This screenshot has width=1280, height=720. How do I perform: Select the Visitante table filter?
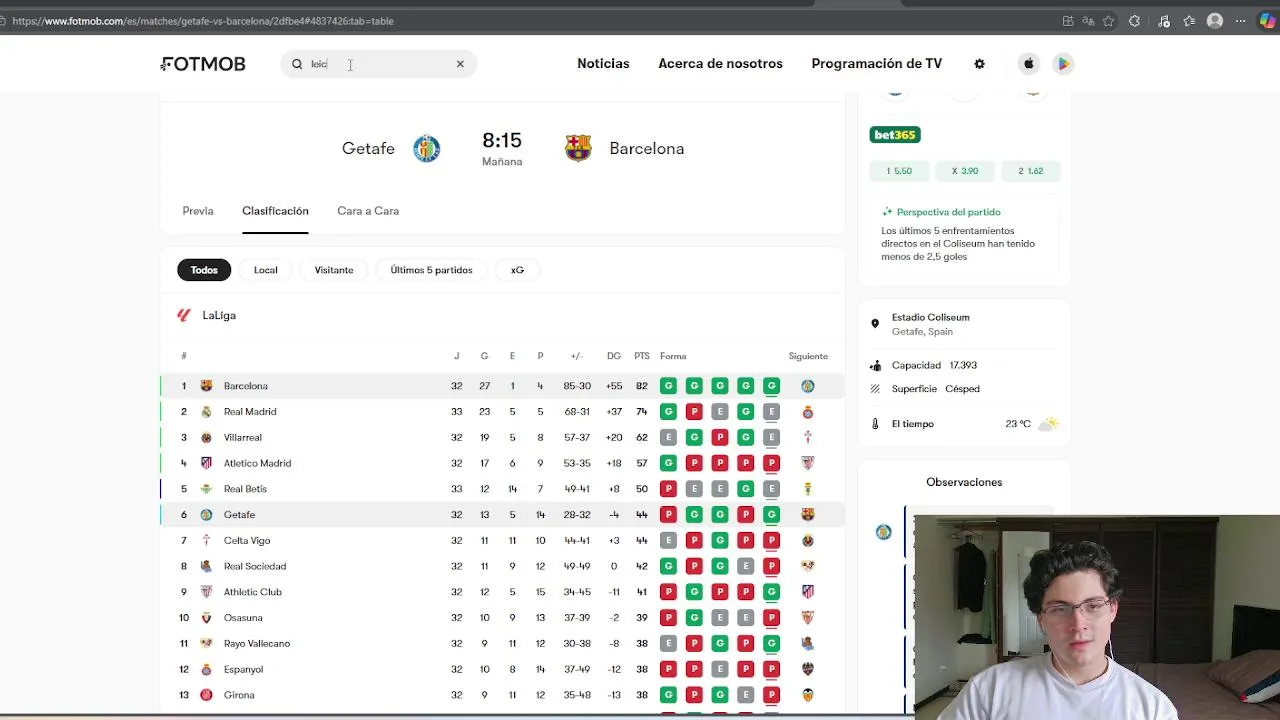point(334,270)
